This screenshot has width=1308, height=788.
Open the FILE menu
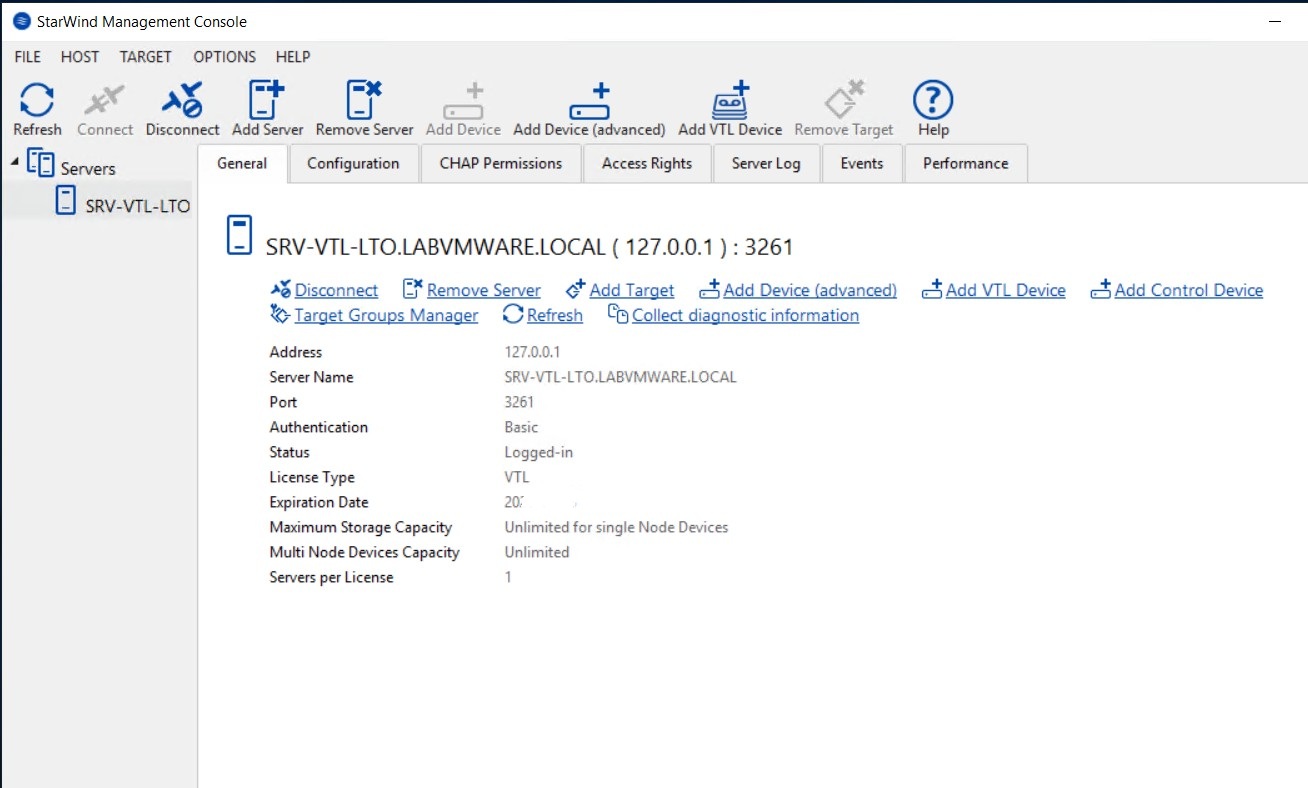click(x=27, y=57)
